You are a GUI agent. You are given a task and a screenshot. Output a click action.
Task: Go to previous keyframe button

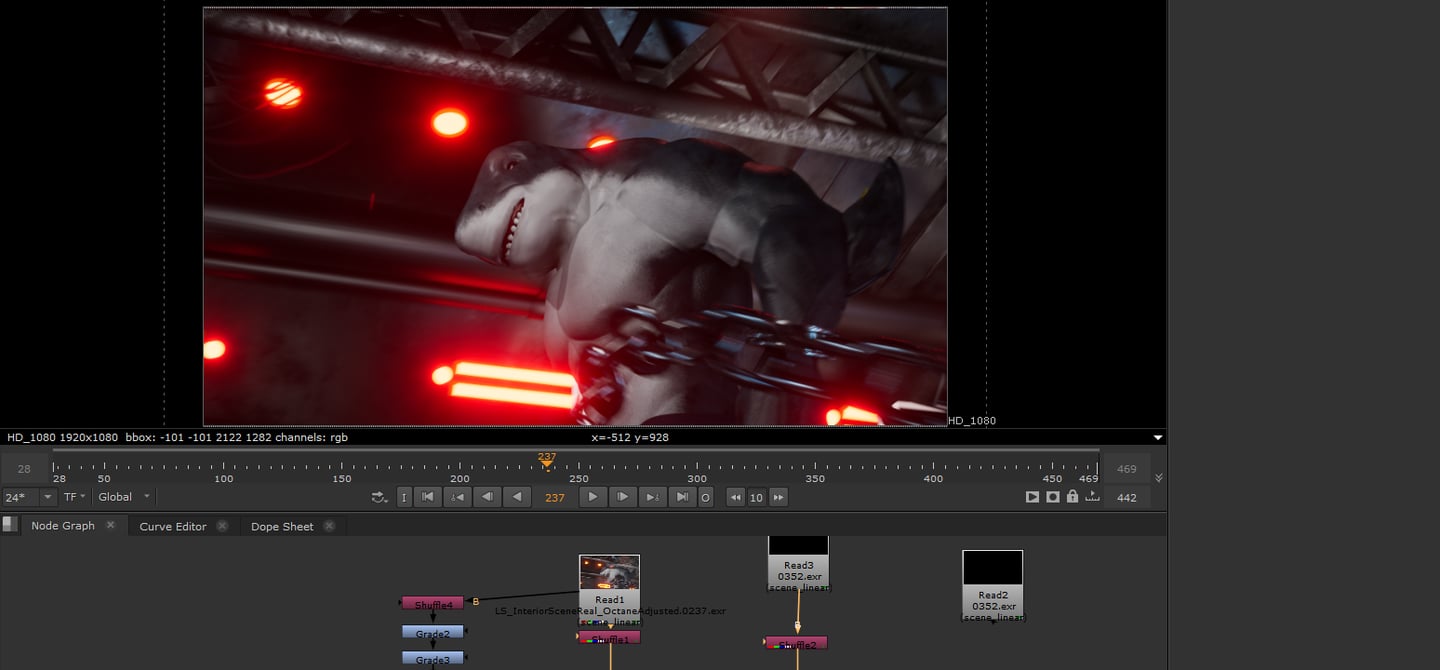point(457,497)
